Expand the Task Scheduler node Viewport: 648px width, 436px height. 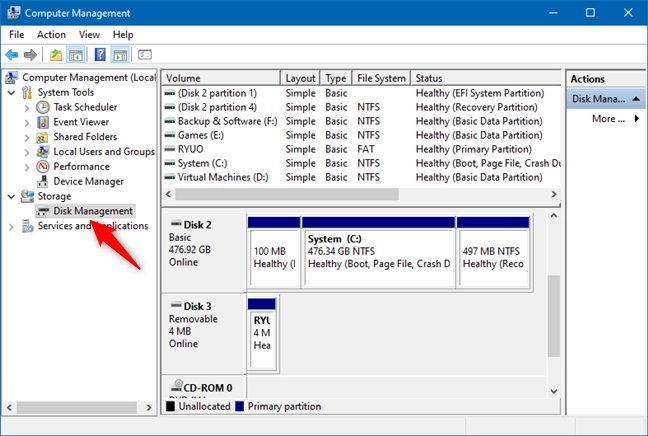pyautogui.click(x=27, y=108)
